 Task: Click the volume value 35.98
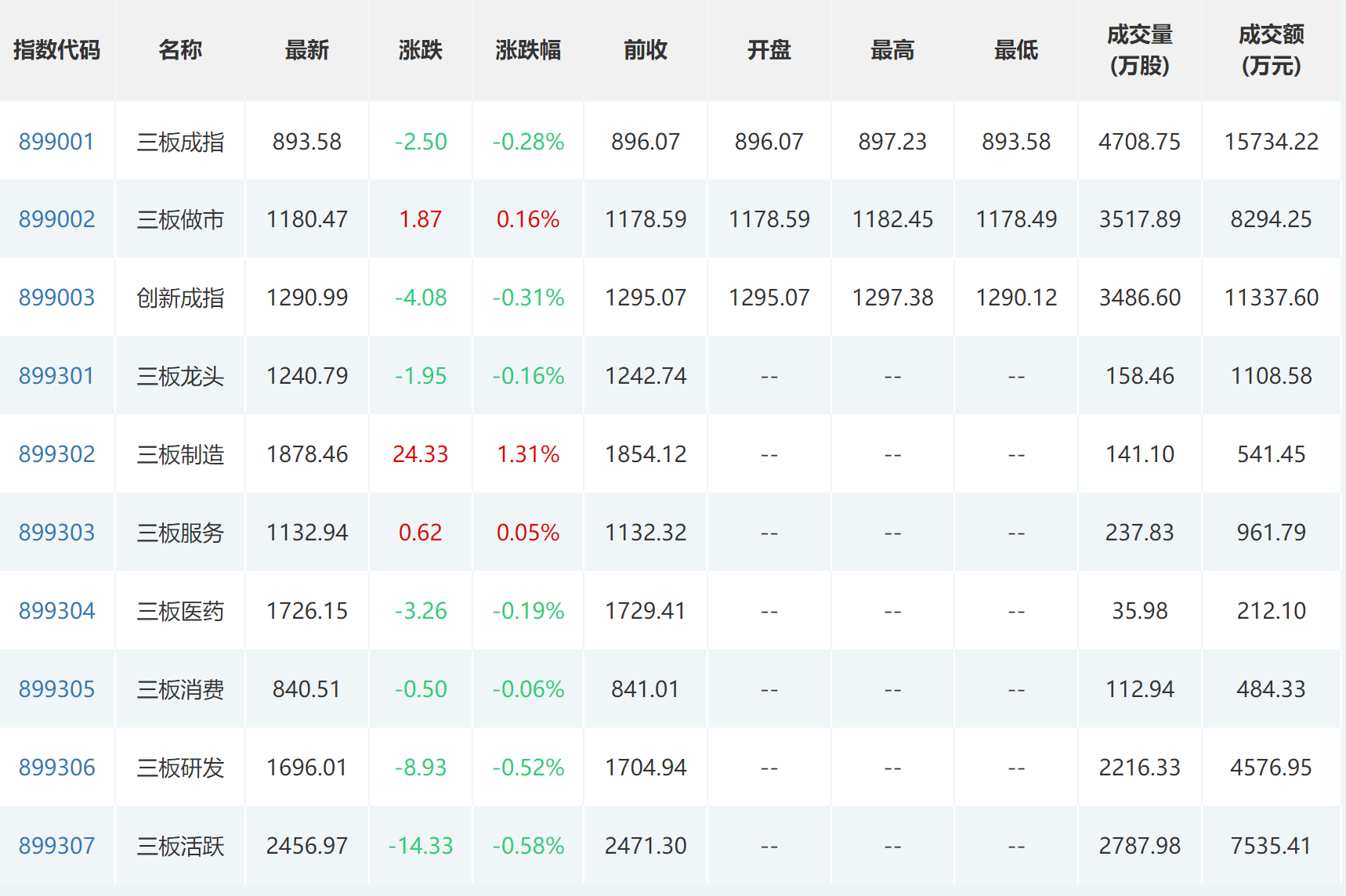click(x=1140, y=611)
